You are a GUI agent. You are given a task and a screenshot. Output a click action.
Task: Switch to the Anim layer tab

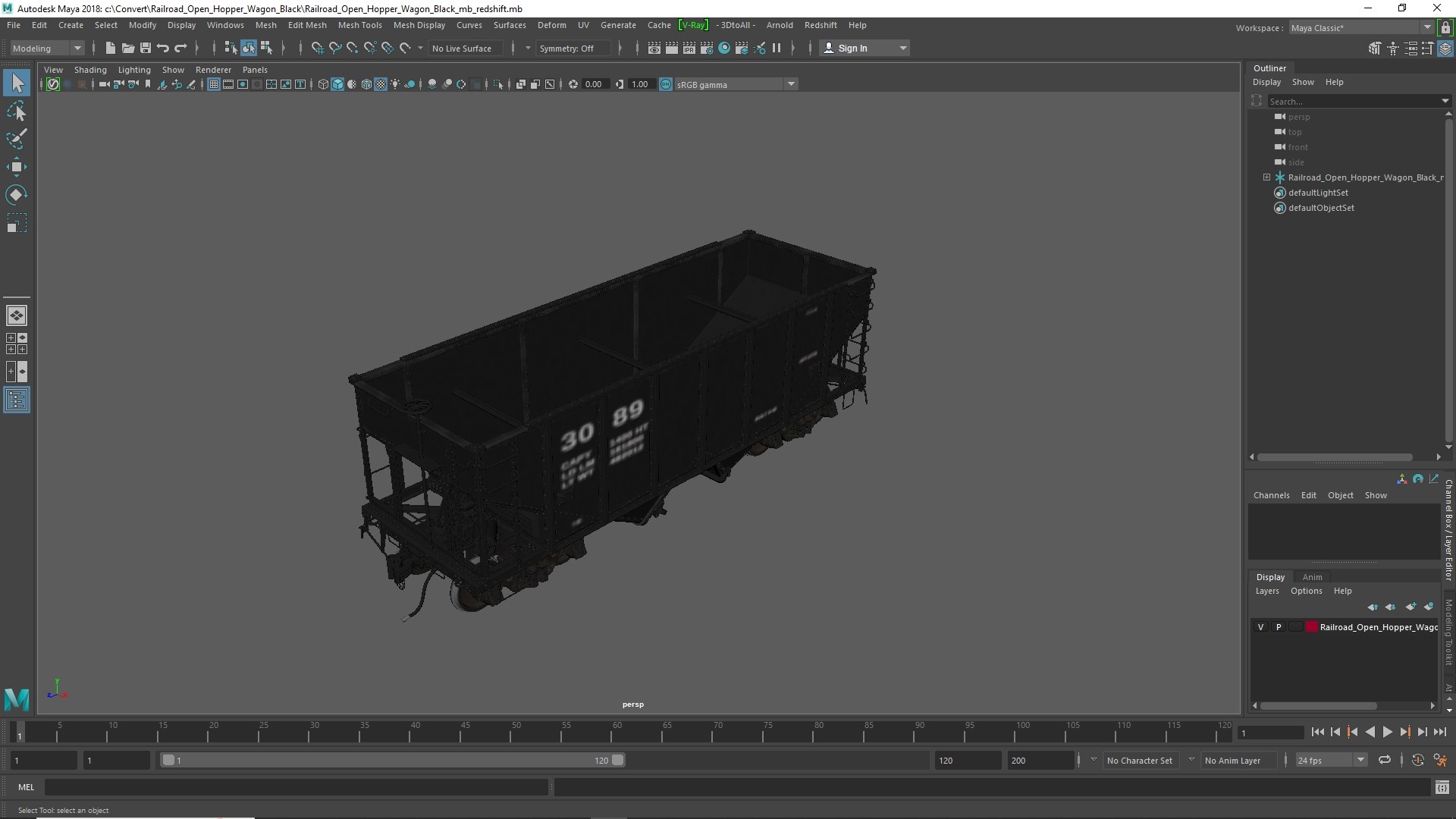1312,577
